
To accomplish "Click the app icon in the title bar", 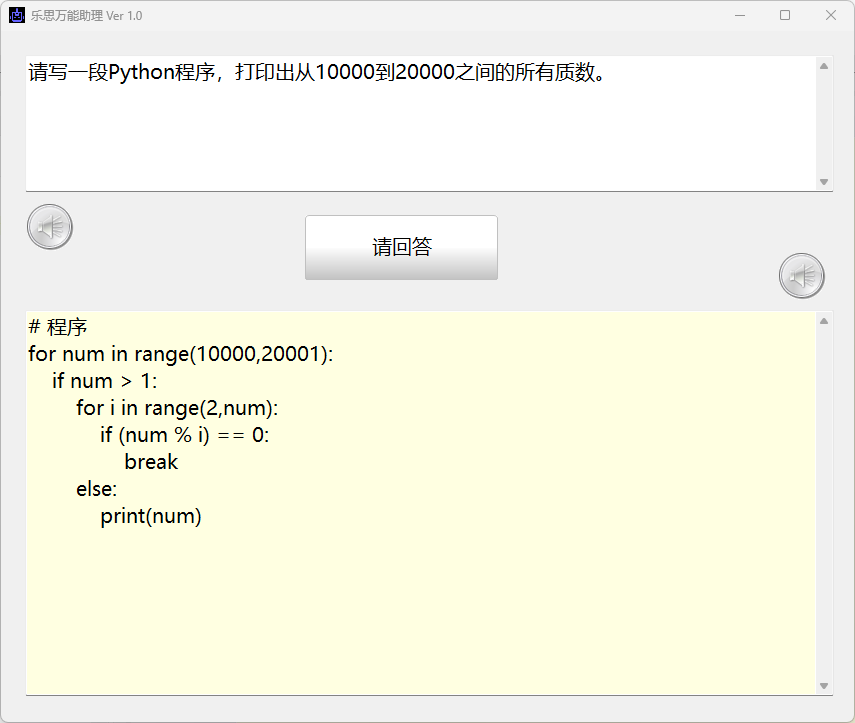I will click(17, 15).
